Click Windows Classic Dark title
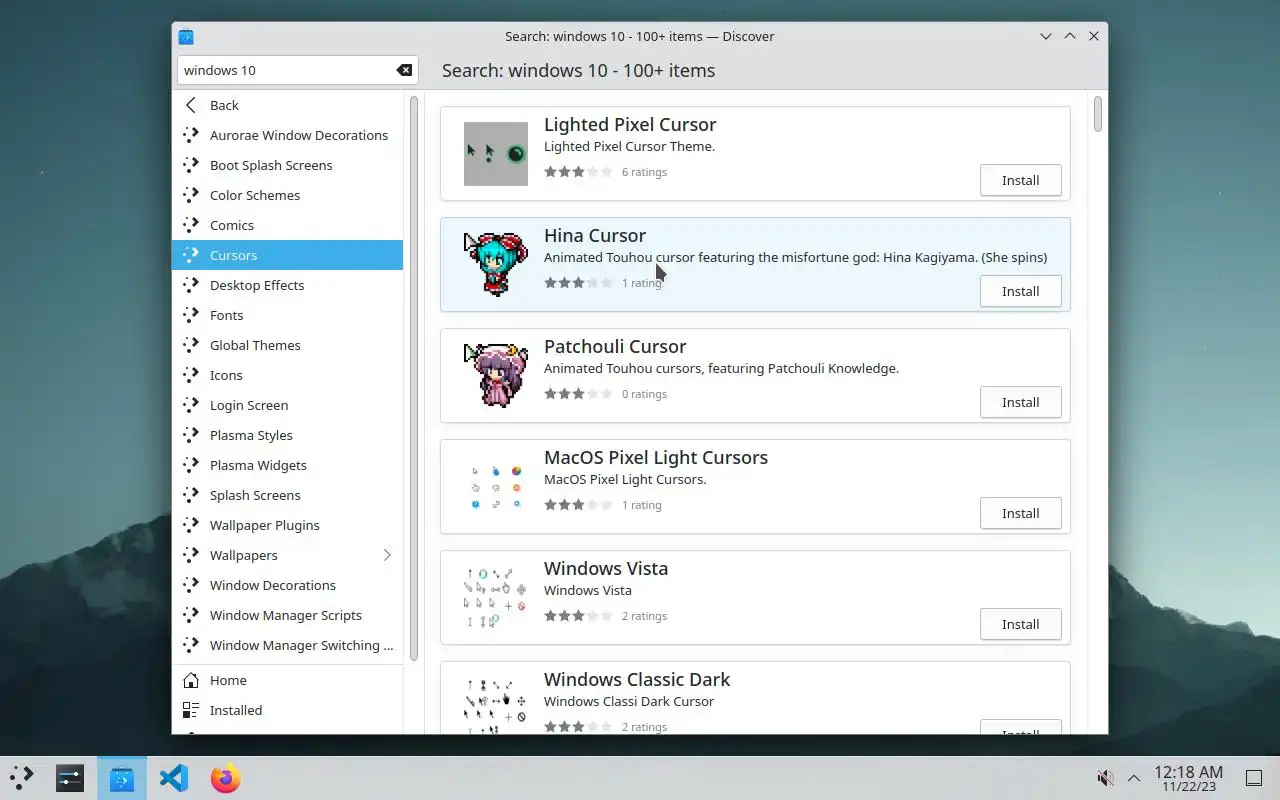 click(x=637, y=679)
